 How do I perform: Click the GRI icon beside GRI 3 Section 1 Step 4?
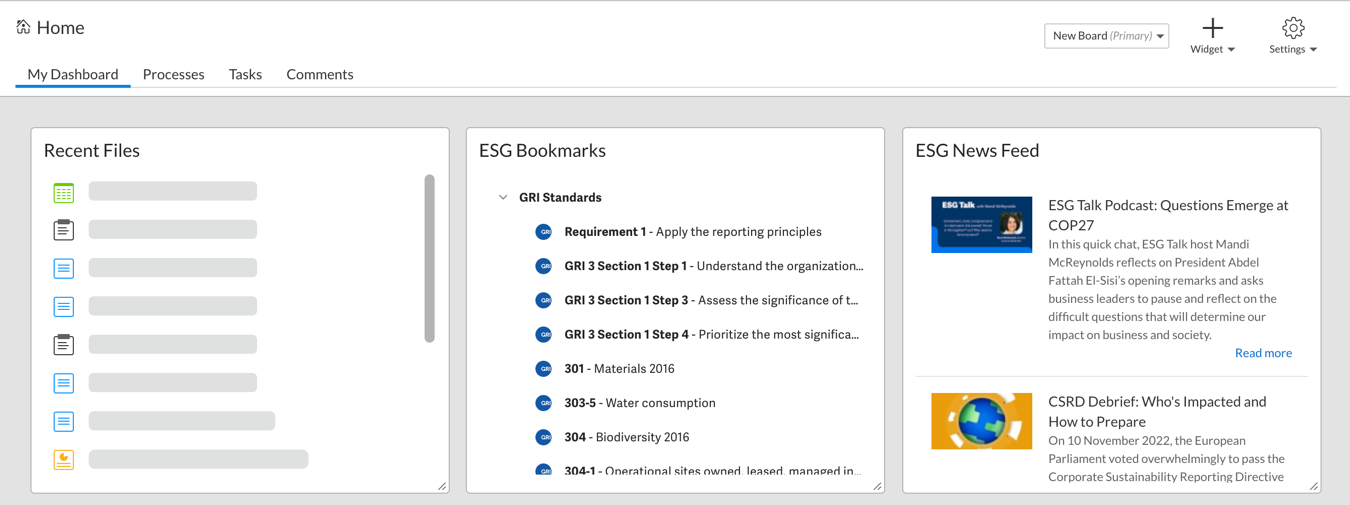544,334
